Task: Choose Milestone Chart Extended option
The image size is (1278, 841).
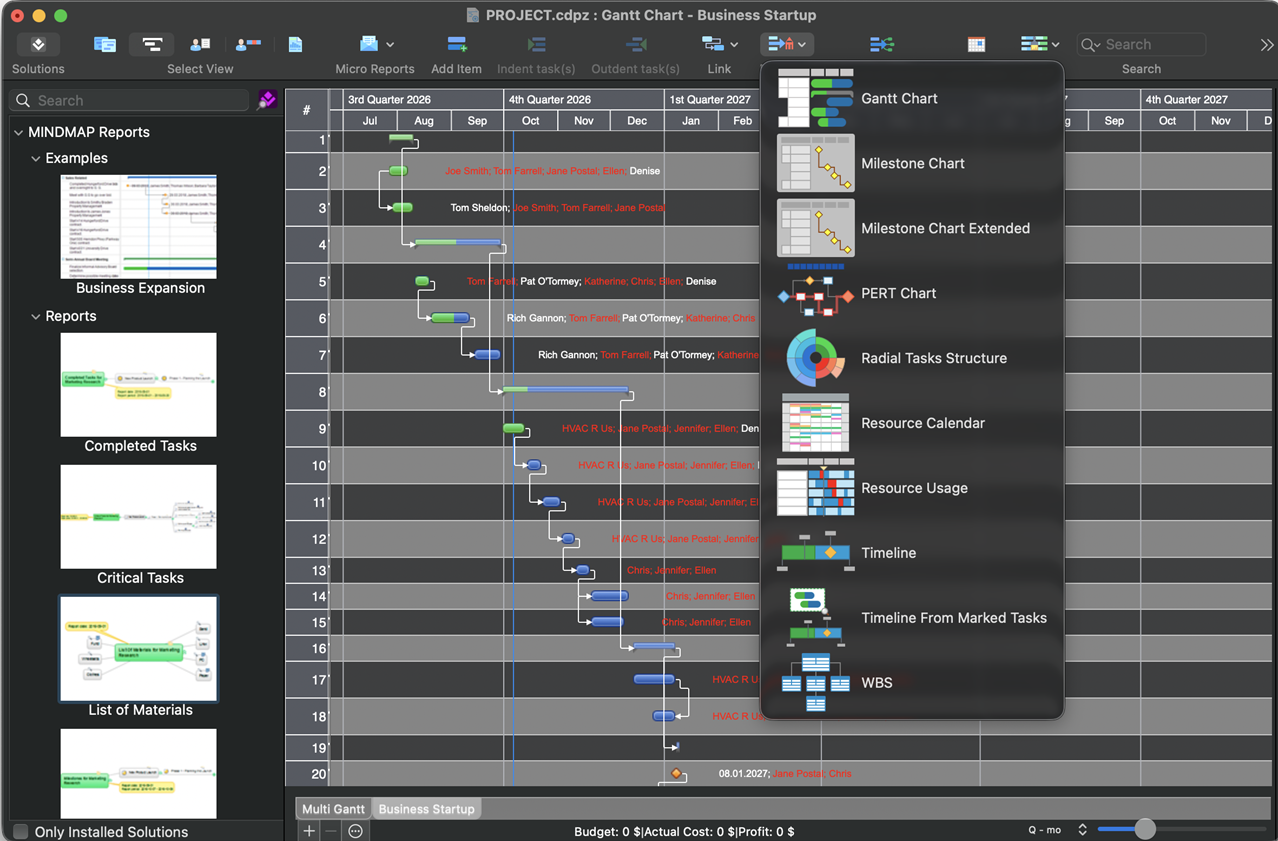Action: coord(912,228)
